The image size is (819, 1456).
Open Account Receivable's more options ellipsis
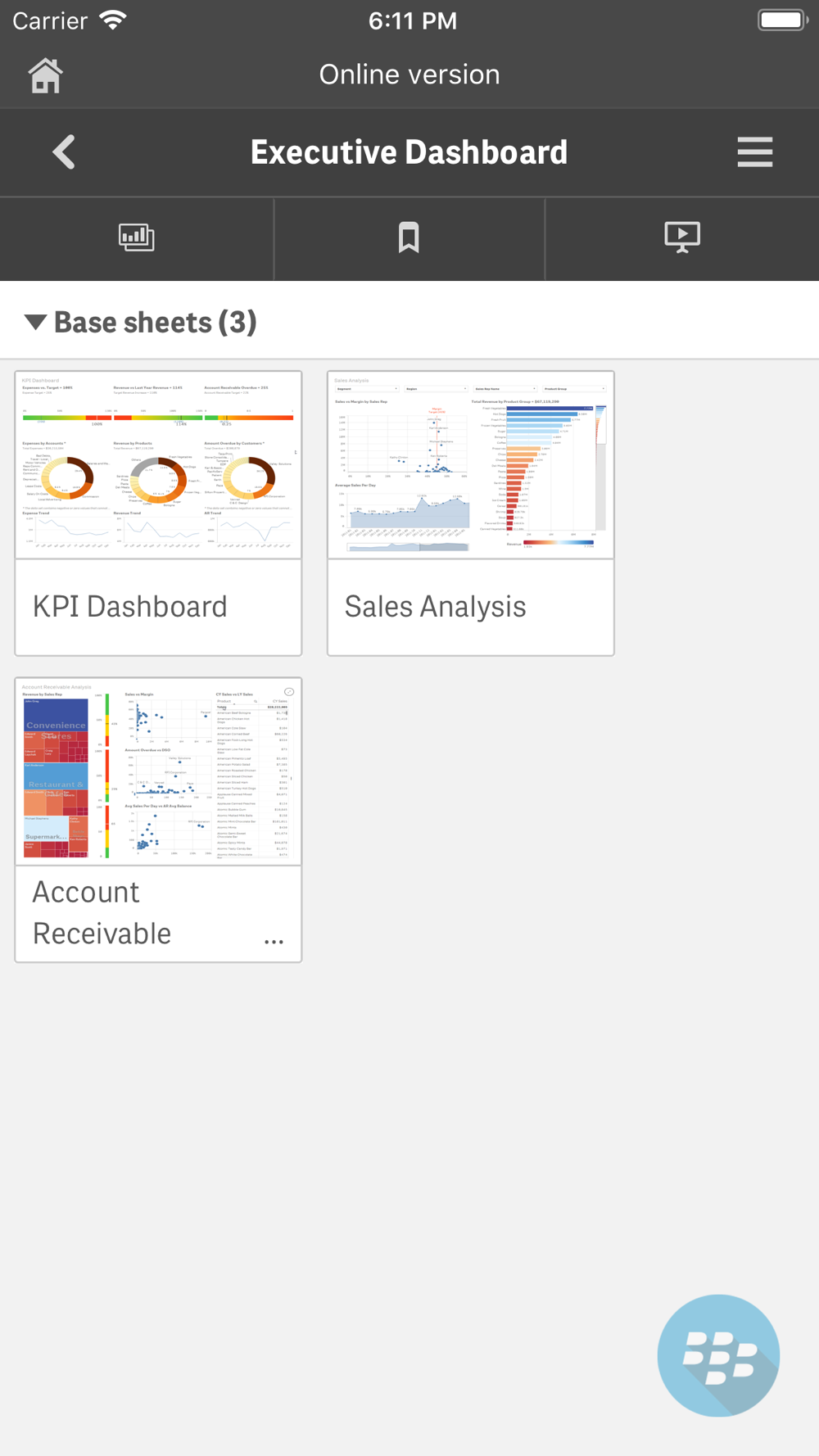pyautogui.click(x=274, y=942)
